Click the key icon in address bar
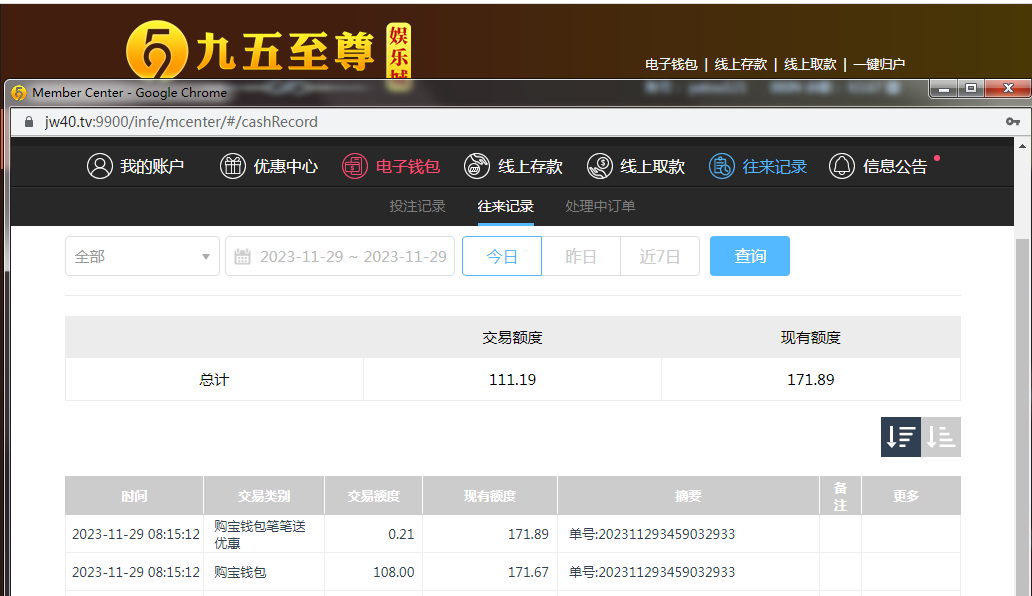Screen dimensions: 1032x596 [1013, 122]
